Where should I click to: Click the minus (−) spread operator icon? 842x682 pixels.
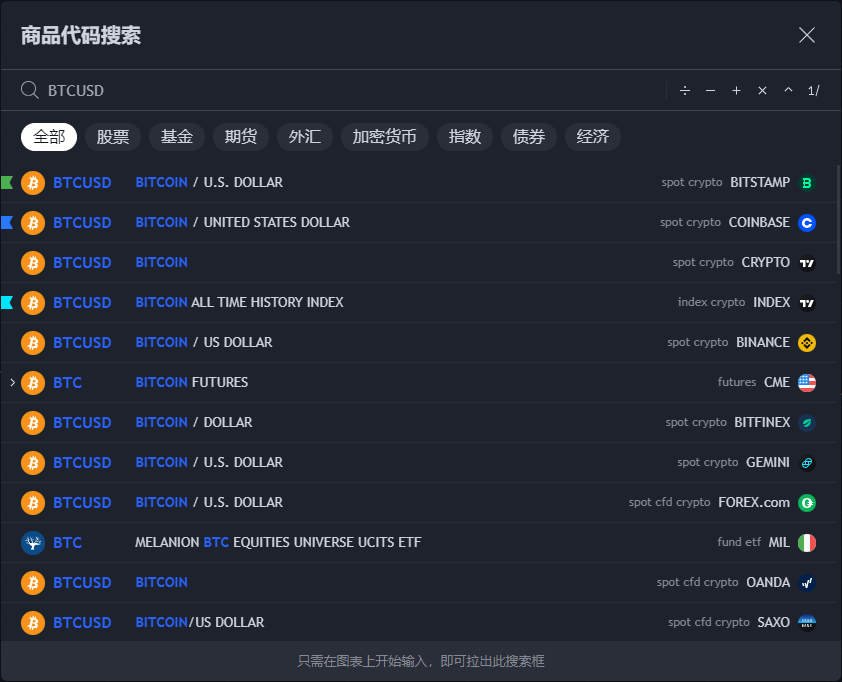tap(710, 90)
